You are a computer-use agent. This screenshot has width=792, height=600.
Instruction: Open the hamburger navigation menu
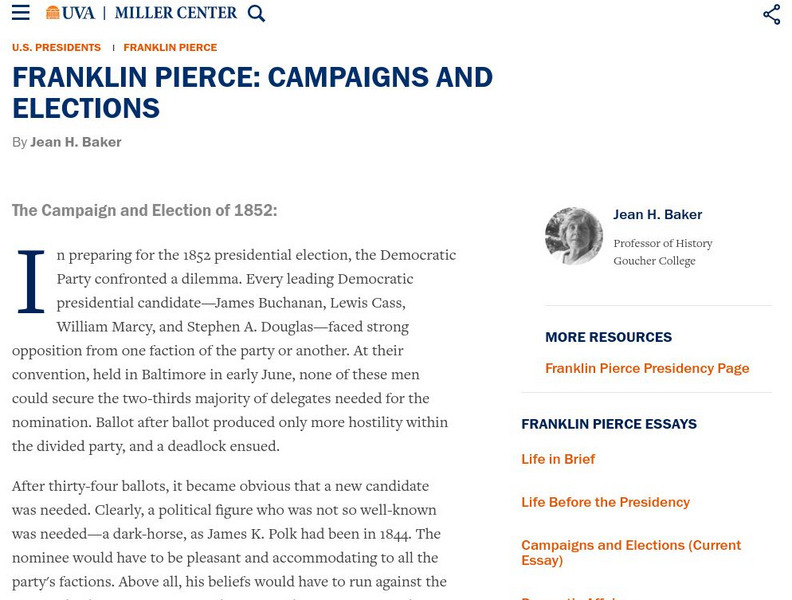pos(20,13)
